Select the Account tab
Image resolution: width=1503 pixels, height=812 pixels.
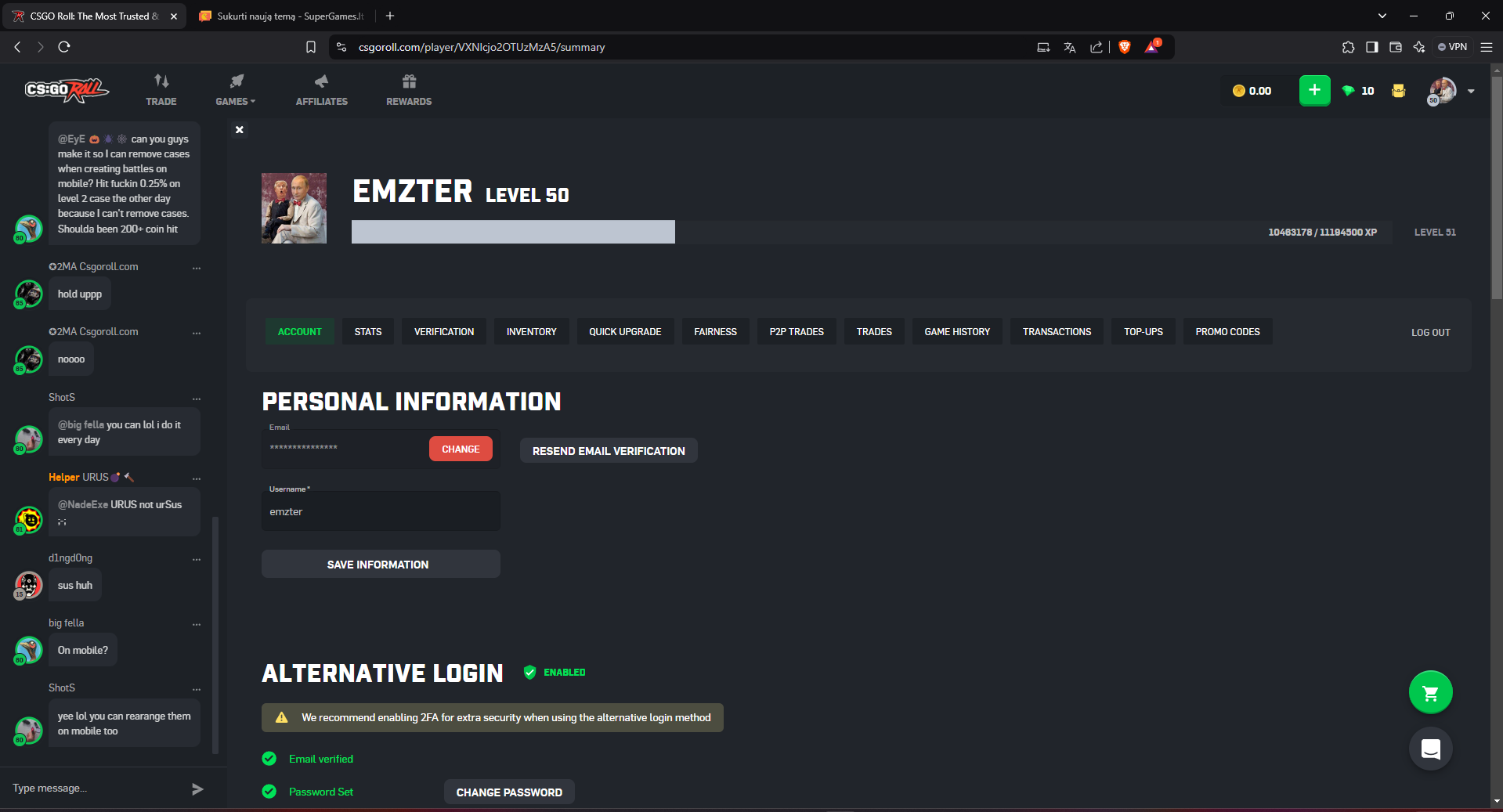click(x=299, y=332)
